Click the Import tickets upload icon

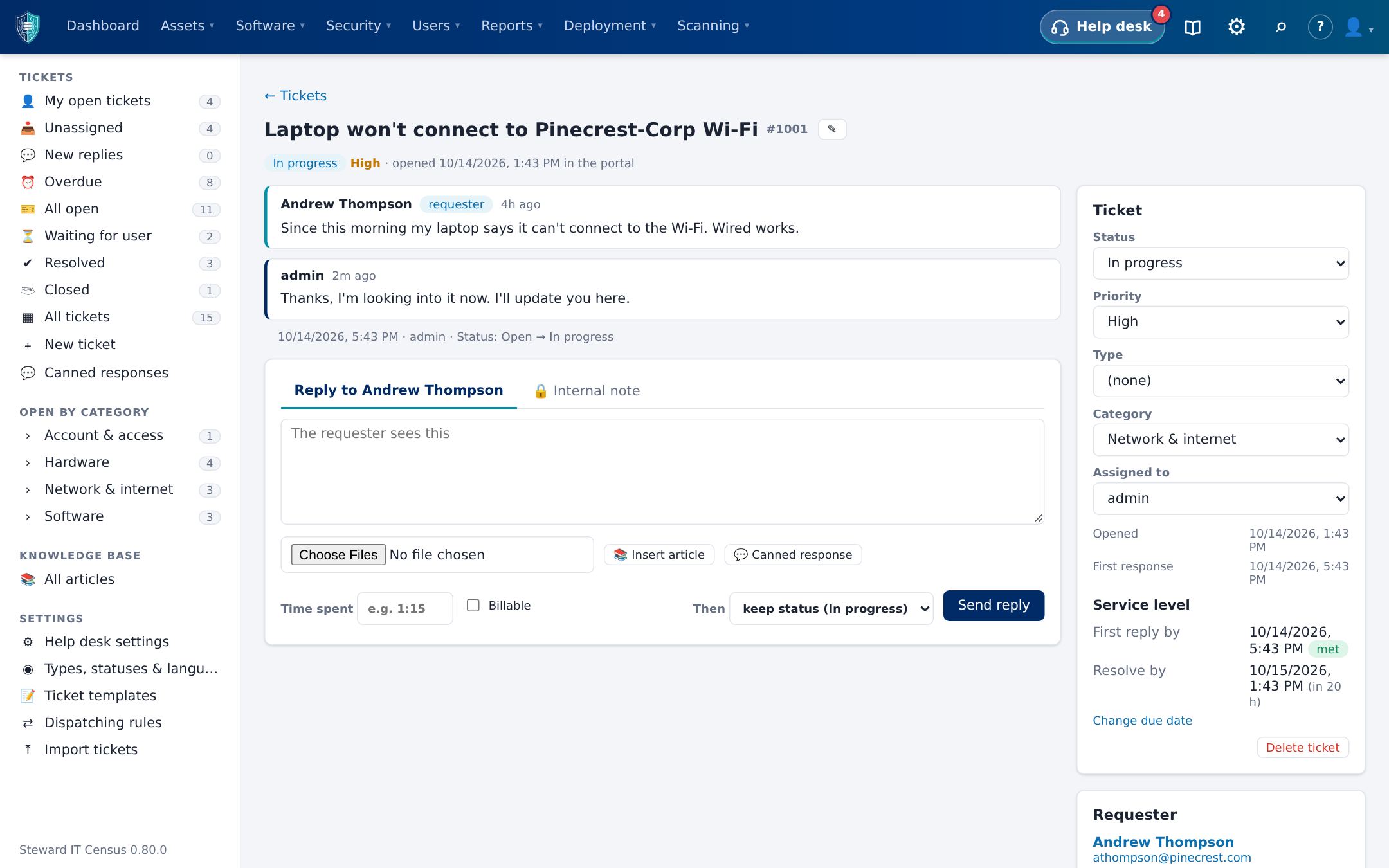pyautogui.click(x=28, y=750)
